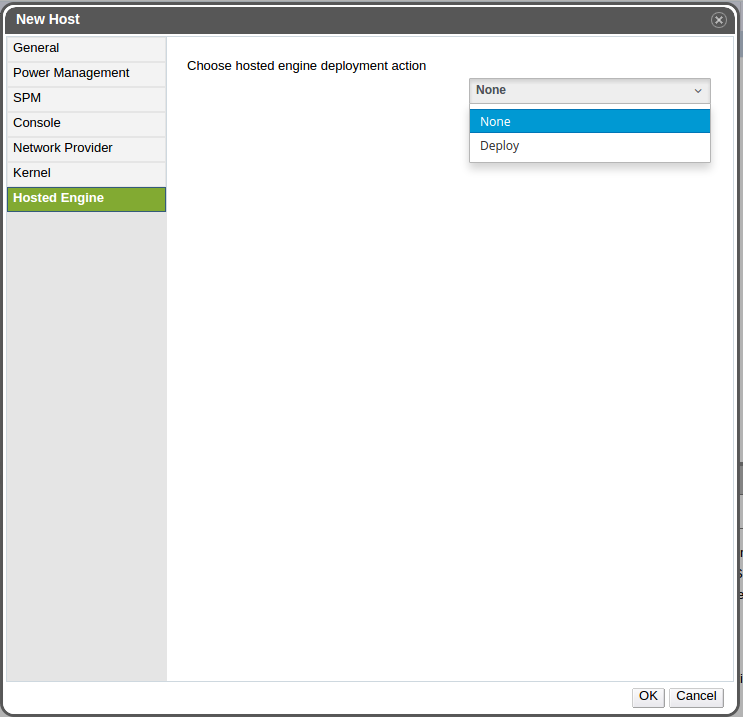This screenshot has height=717, width=743.
Task: Click the 'Choose hosted engine deployment action' label
Action: coord(306,66)
